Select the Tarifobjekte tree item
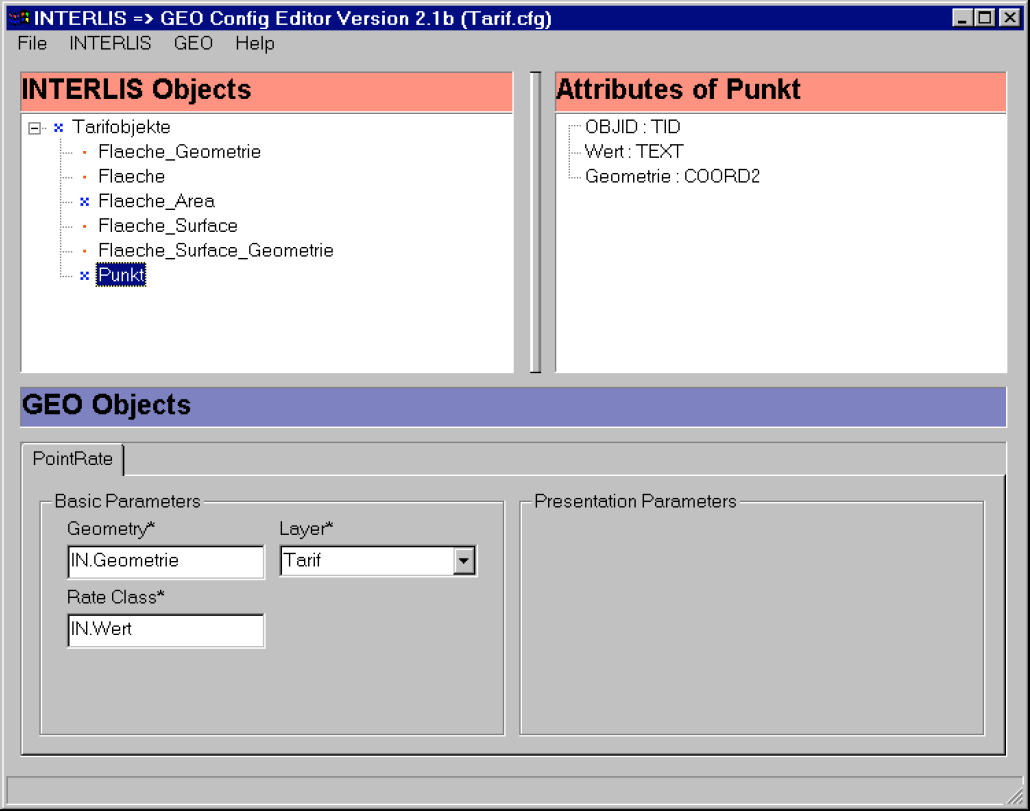Image resolution: width=1030 pixels, height=811 pixels. pos(121,127)
